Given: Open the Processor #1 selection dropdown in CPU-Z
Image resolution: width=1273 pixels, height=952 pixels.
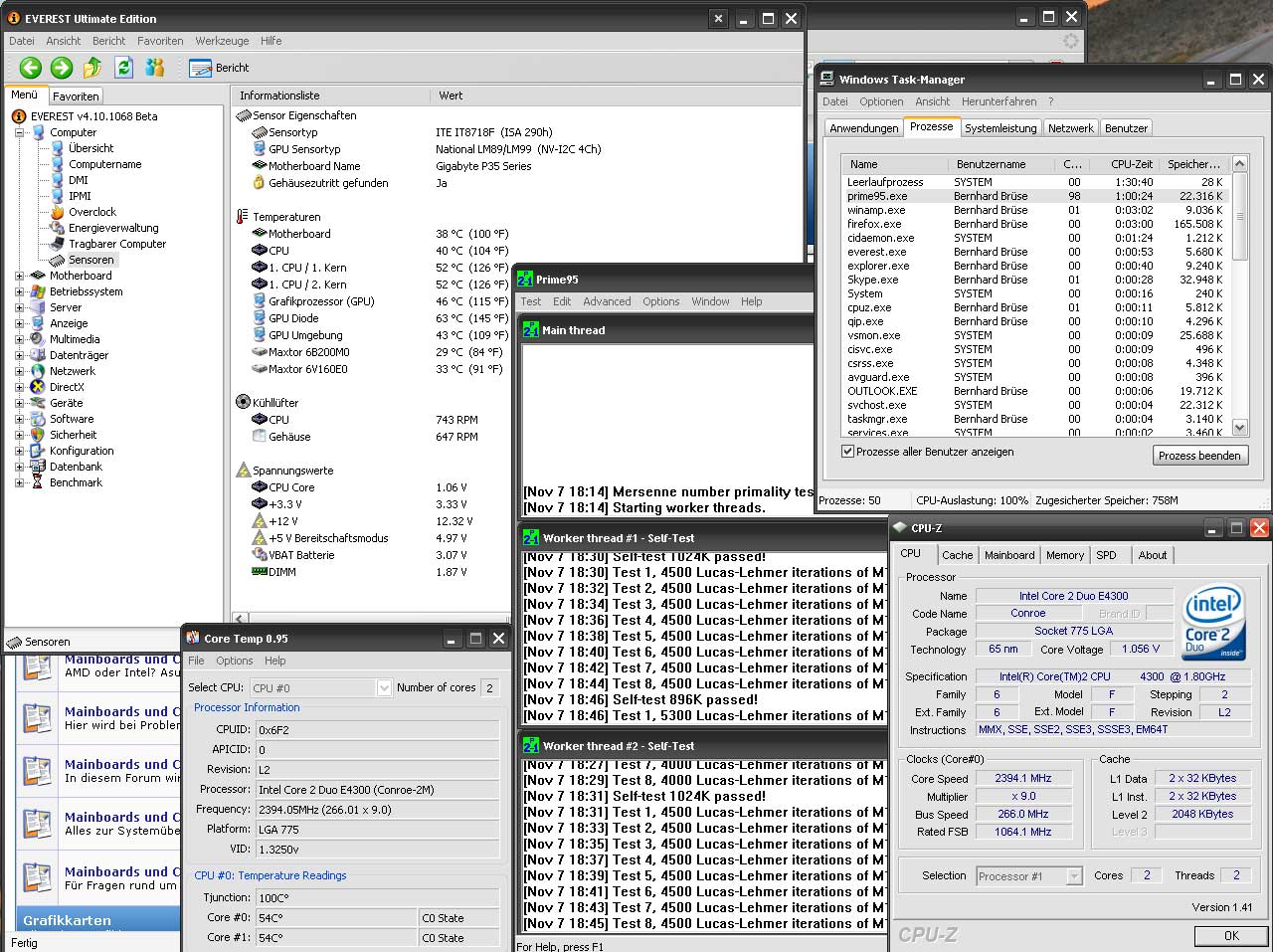Looking at the screenshot, I should click(1074, 876).
